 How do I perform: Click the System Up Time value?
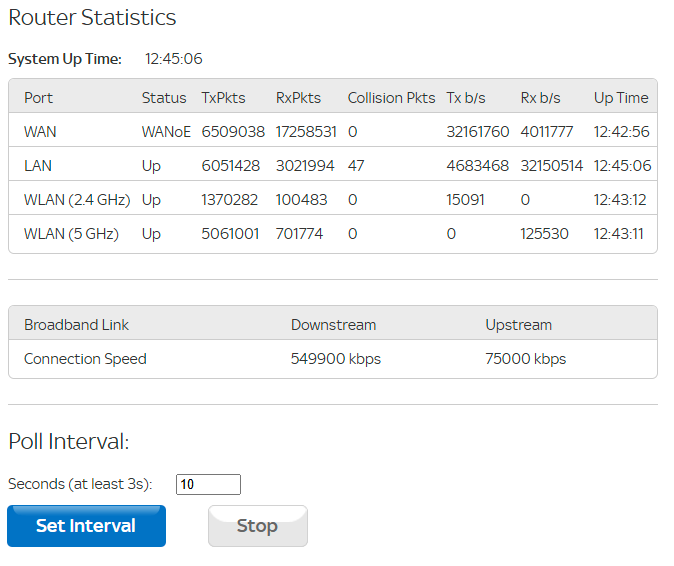coord(174,59)
